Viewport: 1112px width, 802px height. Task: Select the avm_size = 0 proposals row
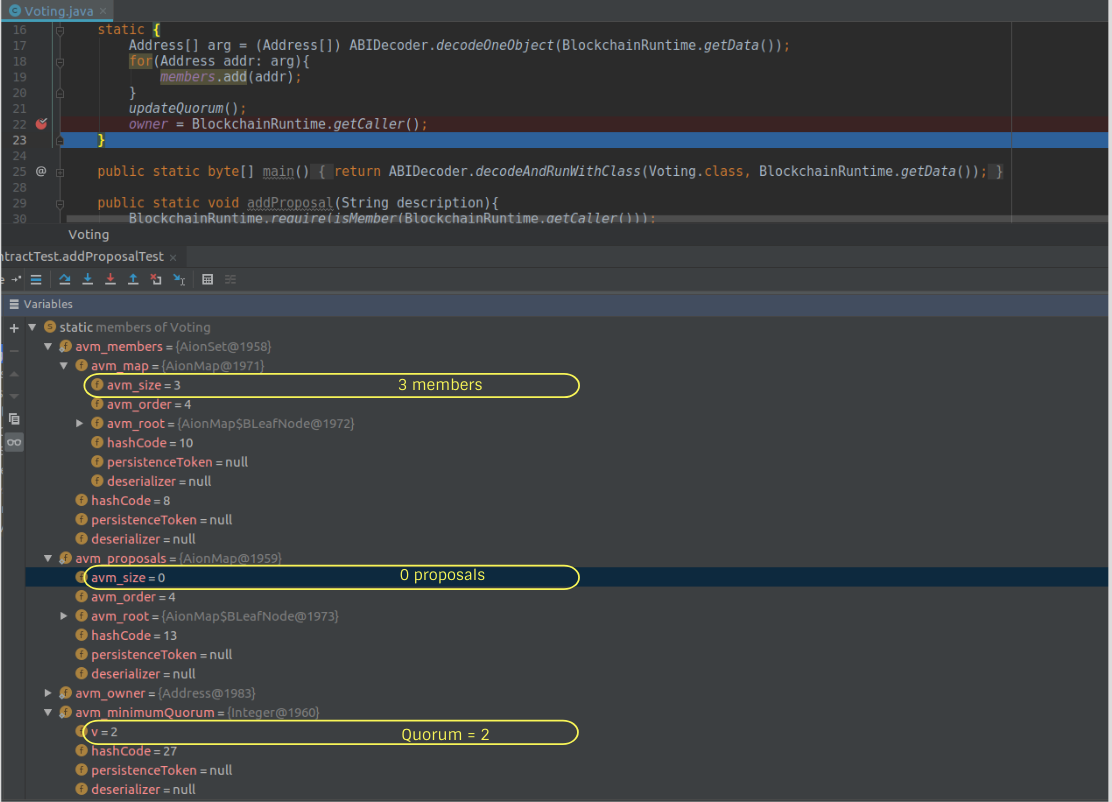tap(566, 577)
